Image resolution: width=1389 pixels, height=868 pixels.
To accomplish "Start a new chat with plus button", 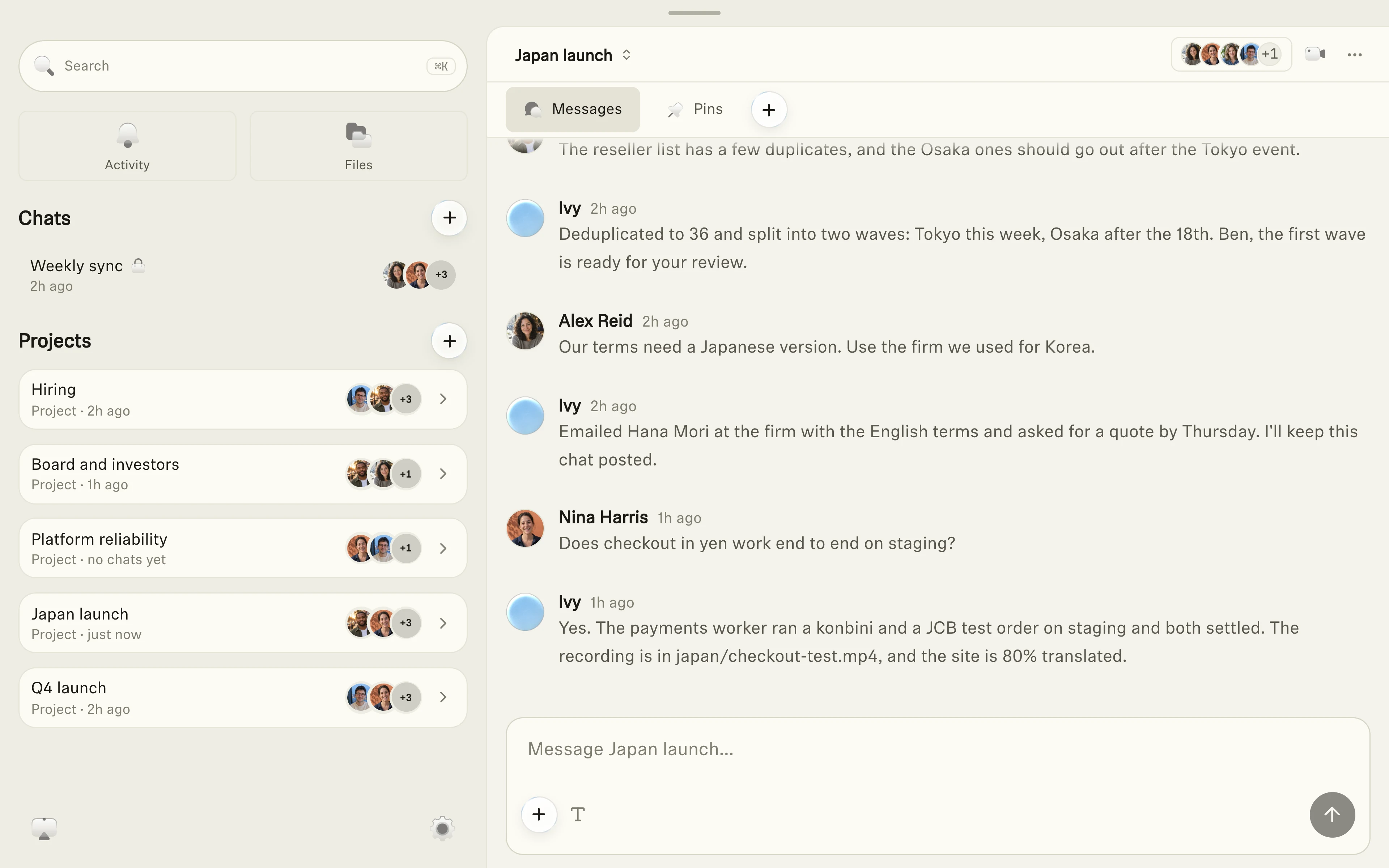I will (449, 218).
